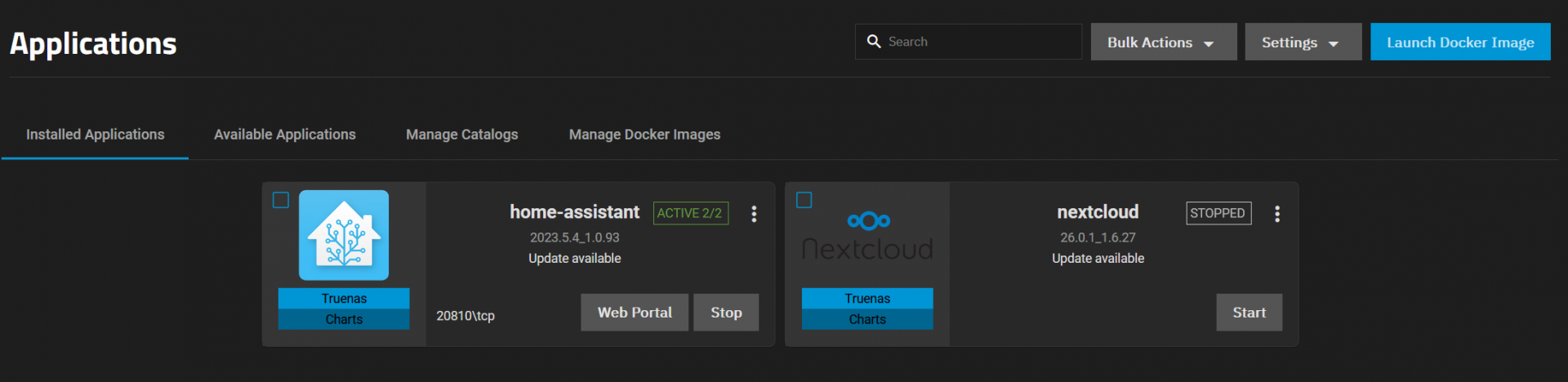Focus the Search input field
1568x382 pixels.
pyautogui.click(x=969, y=42)
